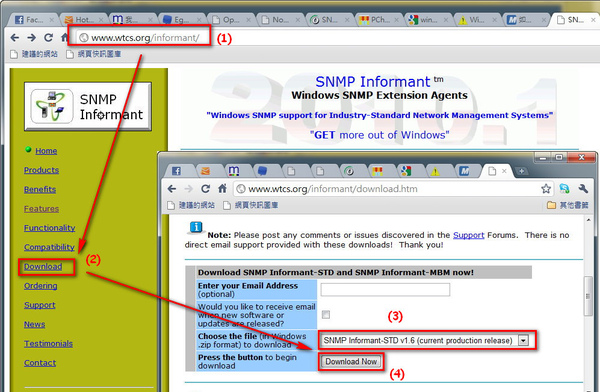Open the Home link in the sidebar
Screen dimensions: 600x392
[46, 151]
